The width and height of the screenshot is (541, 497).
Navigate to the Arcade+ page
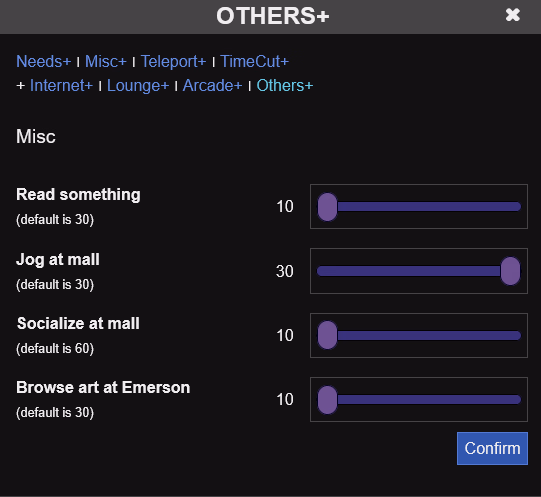tap(212, 86)
